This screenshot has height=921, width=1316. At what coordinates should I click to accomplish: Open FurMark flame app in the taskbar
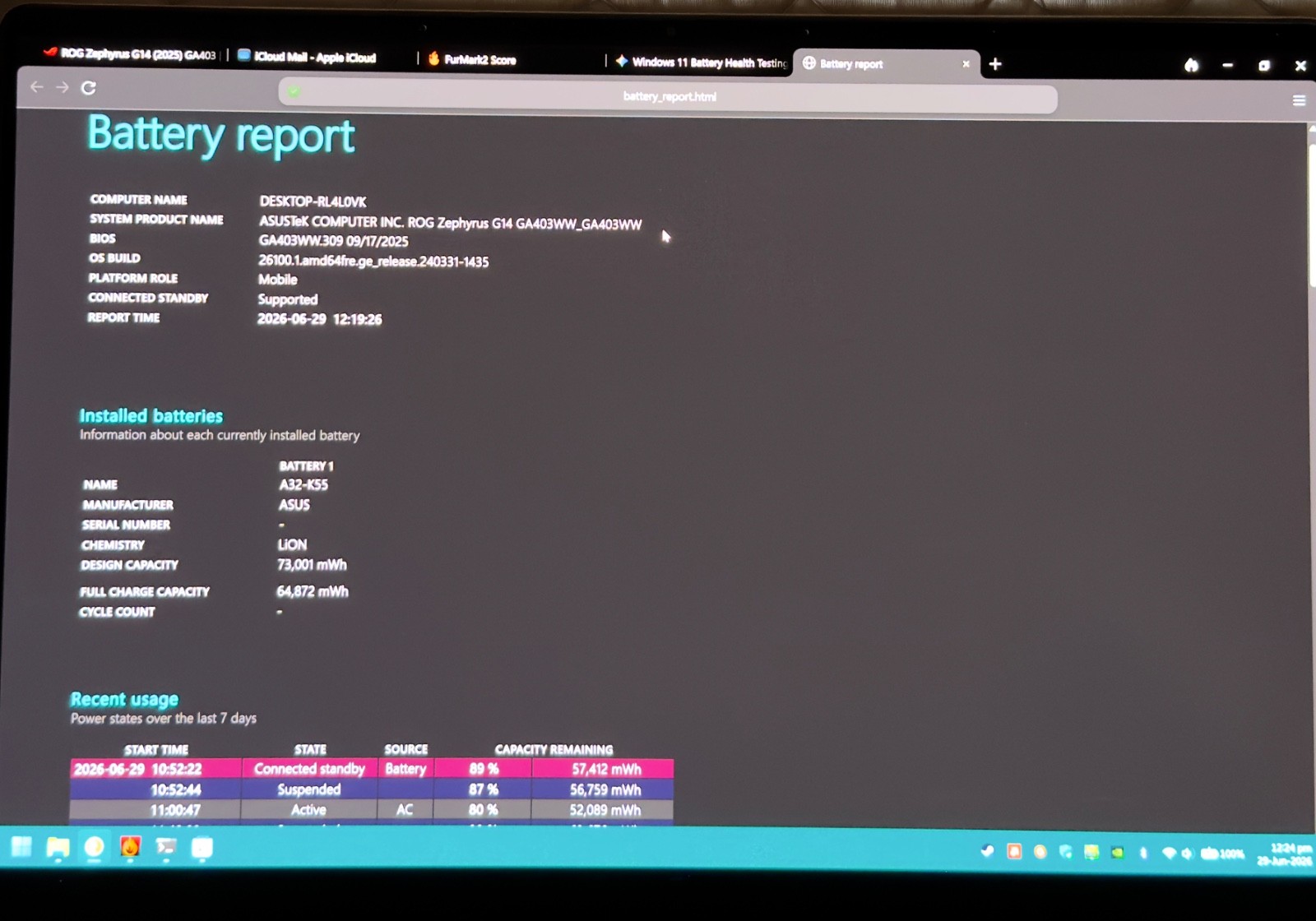pos(130,847)
